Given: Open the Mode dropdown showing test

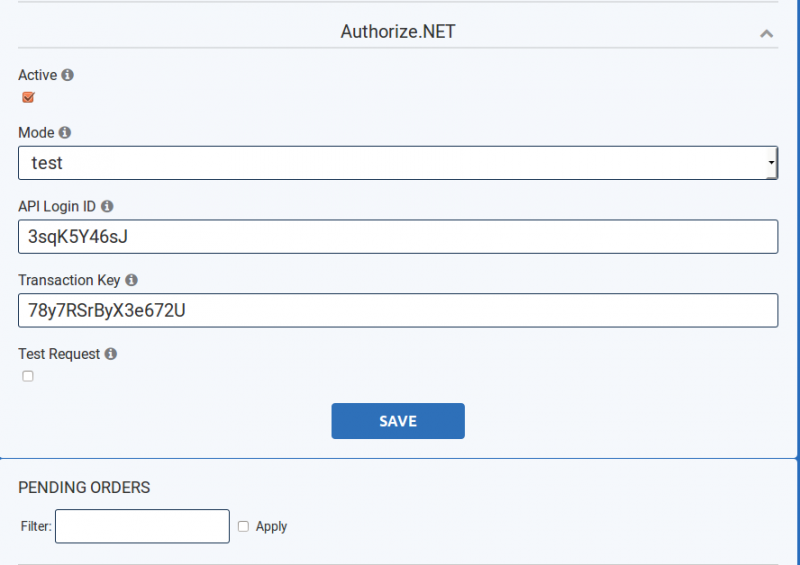Looking at the screenshot, I should [x=398, y=163].
